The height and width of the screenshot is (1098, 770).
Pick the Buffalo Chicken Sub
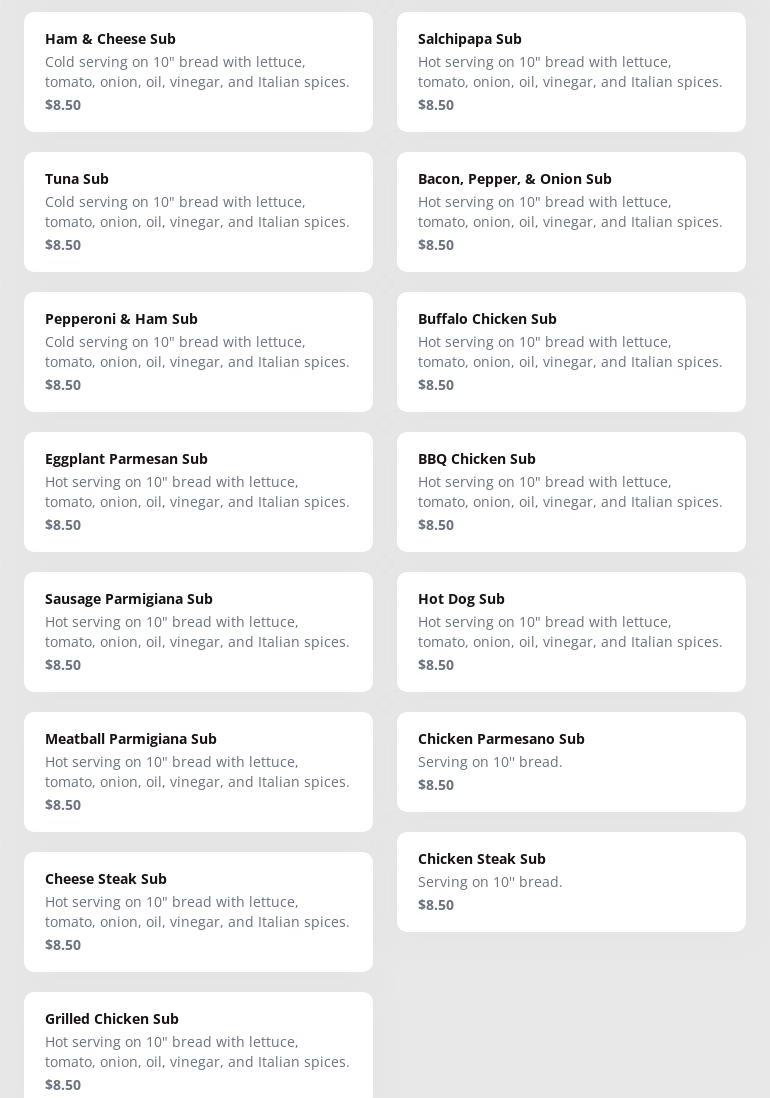pyautogui.click(x=571, y=352)
